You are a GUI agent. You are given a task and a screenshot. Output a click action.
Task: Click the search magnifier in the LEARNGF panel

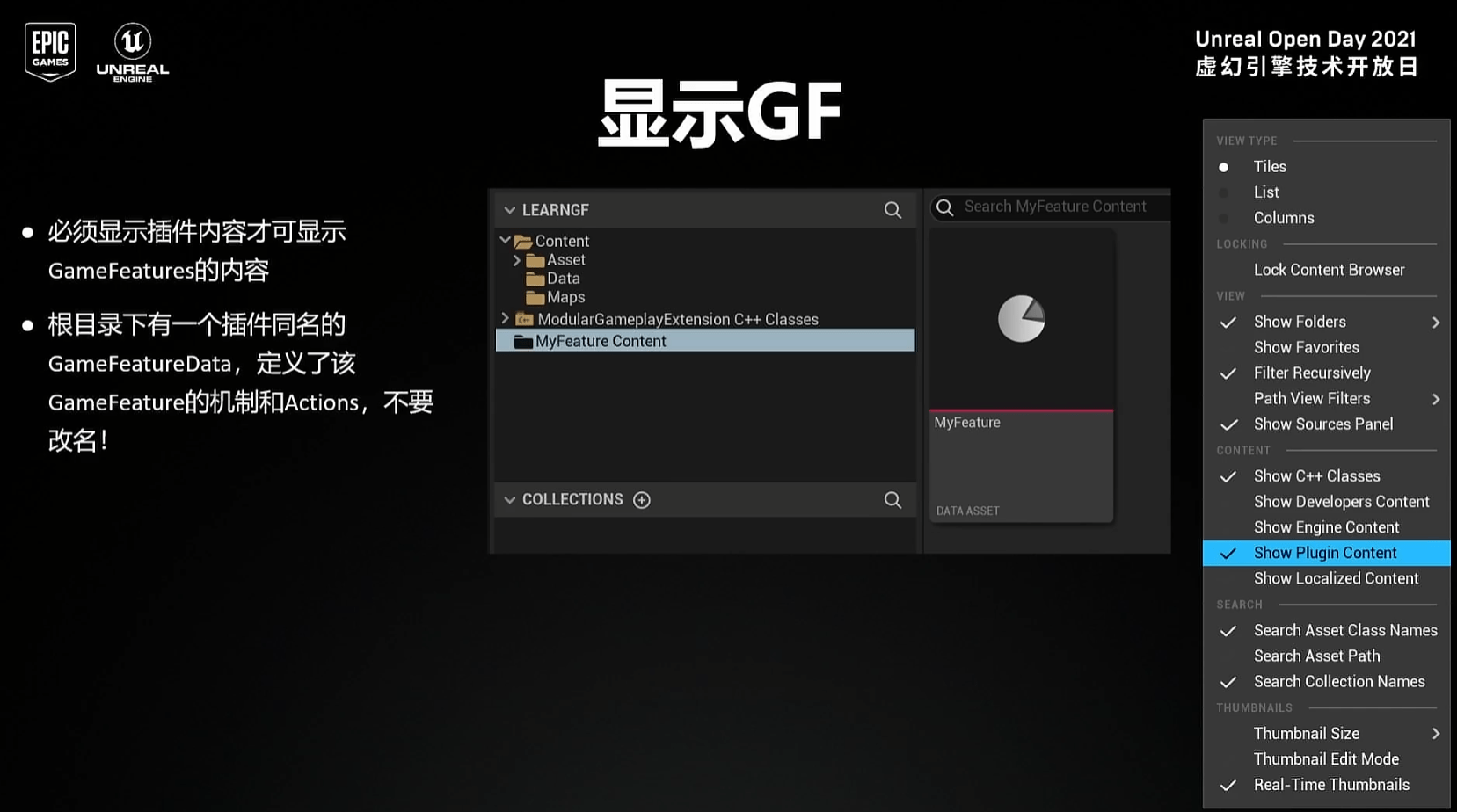(892, 210)
